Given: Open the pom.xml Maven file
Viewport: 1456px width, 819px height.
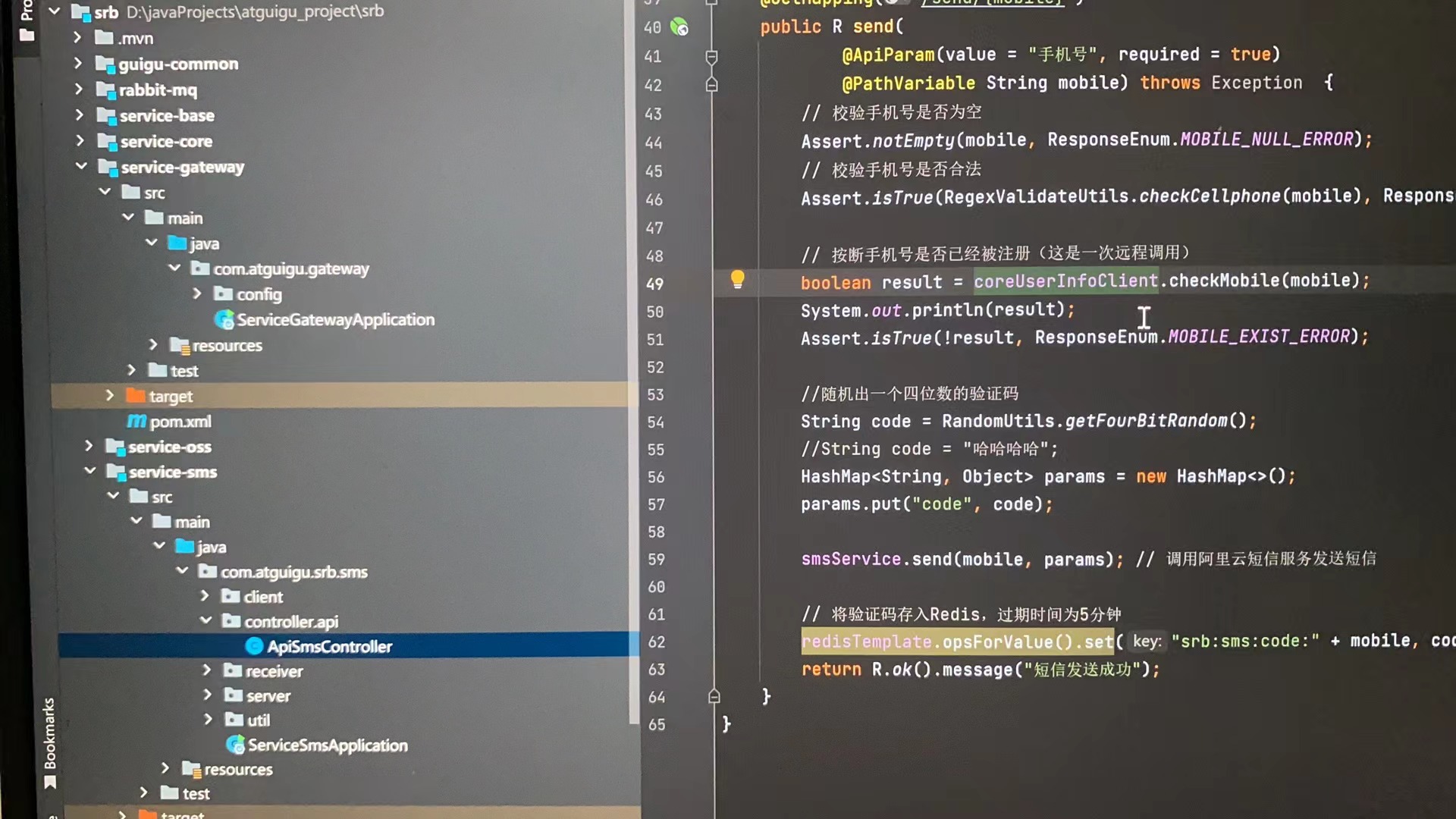Looking at the screenshot, I should (x=169, y=422).
